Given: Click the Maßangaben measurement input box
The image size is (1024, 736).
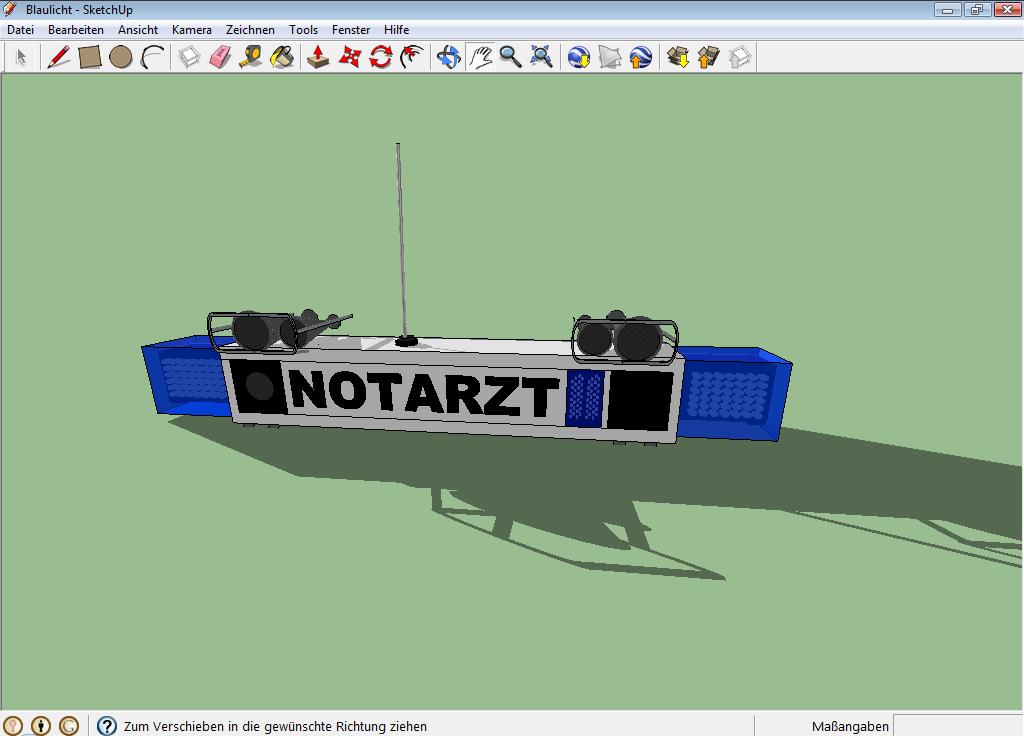Looking at the screenshot, I should tap(956, 726).
